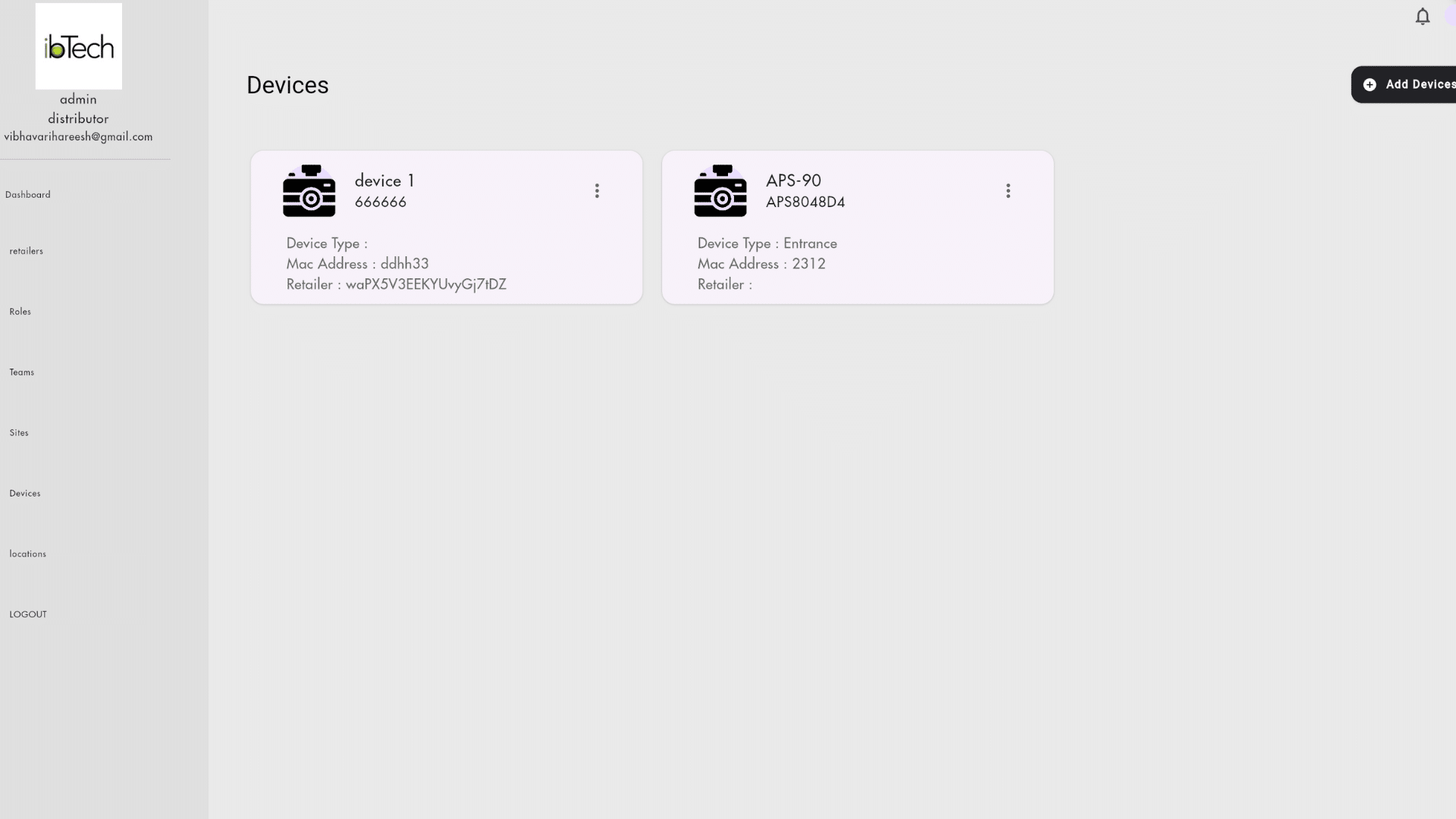Click the Add Devices button
Image resolution: width=1456 pixels, height=819 pixels.
point(1404,85)
